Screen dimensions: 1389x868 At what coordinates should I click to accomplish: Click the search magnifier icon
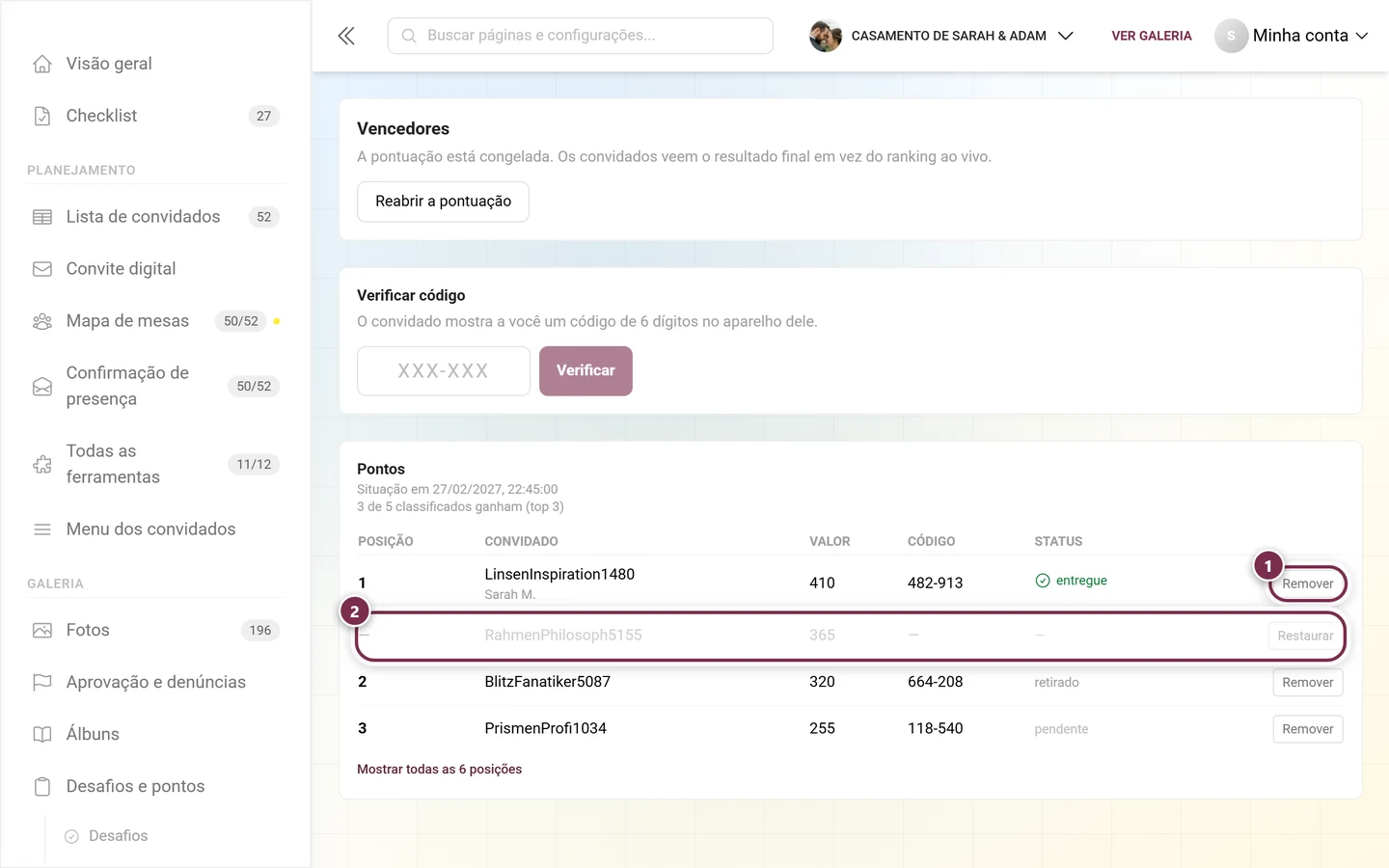click(x=409, y=36)
